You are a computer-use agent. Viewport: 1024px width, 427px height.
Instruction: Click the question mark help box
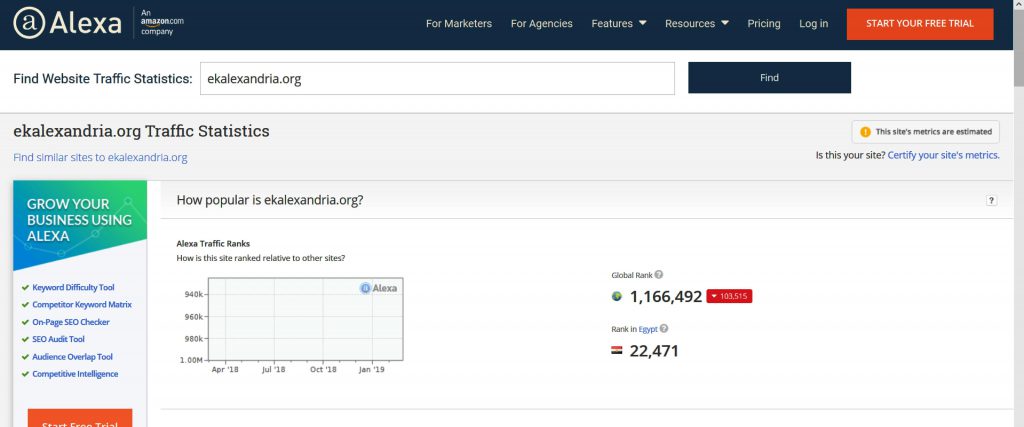[991, 201]
